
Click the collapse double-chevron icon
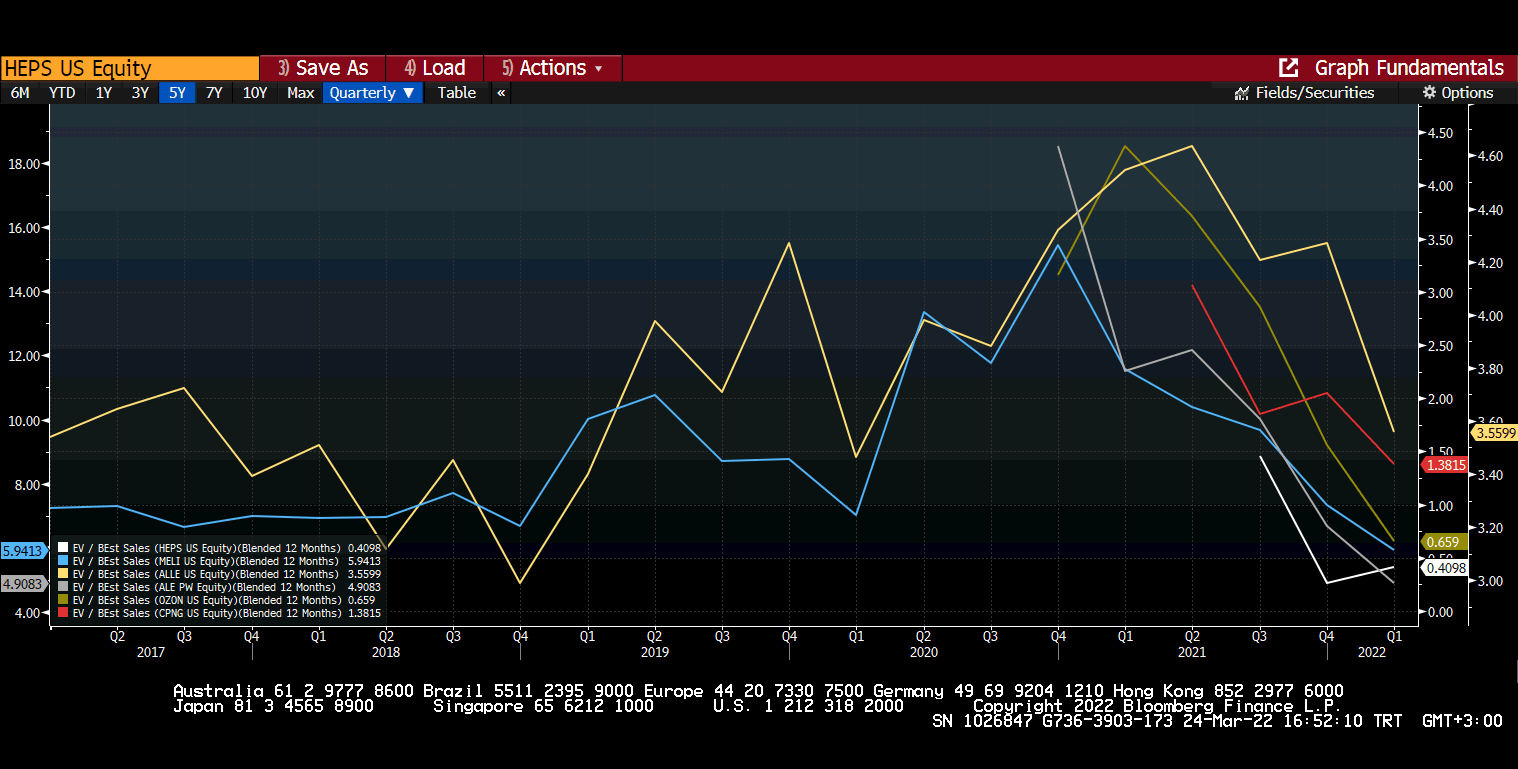tap(501, 93)
